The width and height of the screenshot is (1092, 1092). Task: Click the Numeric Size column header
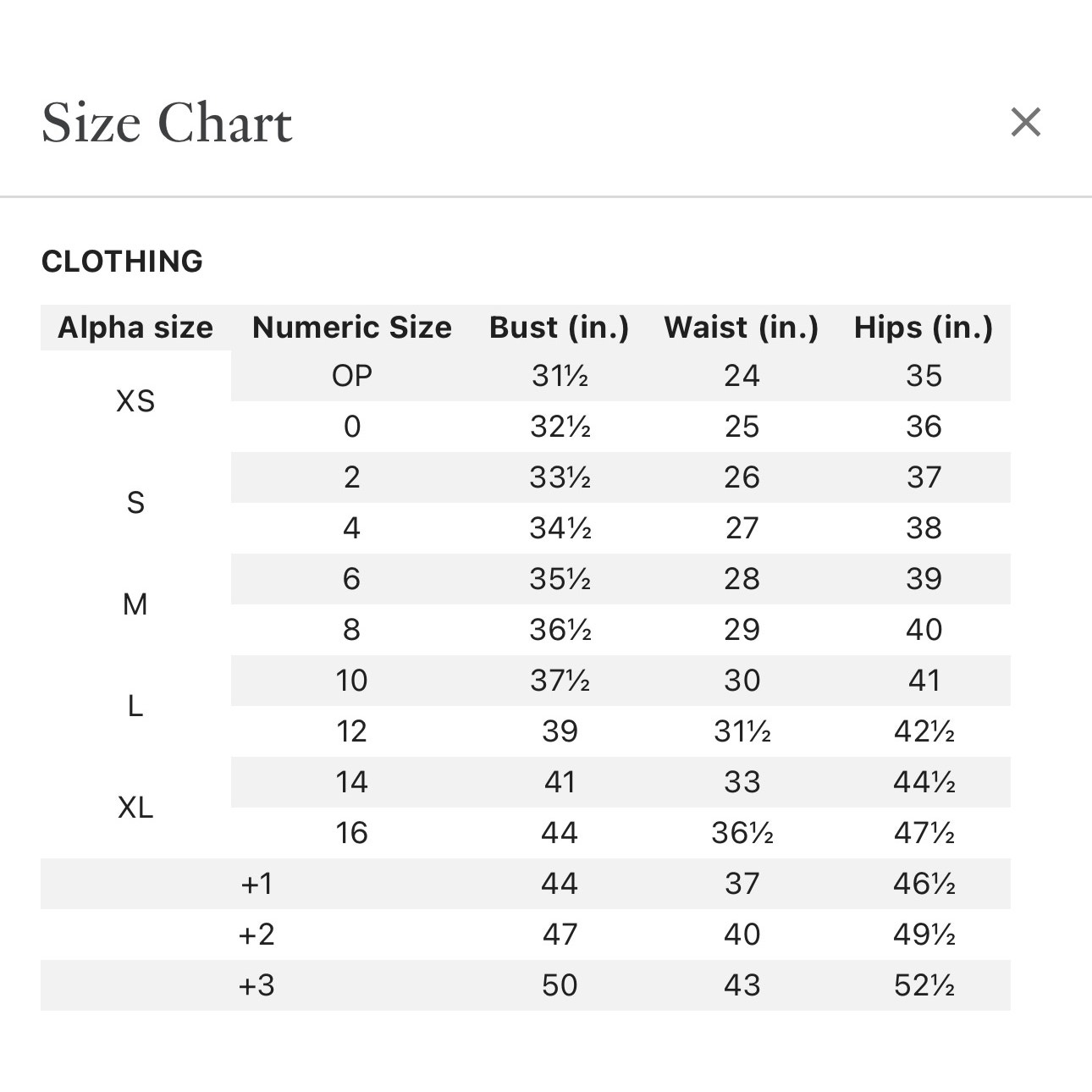pyautogui.click(x=352, y=328)
